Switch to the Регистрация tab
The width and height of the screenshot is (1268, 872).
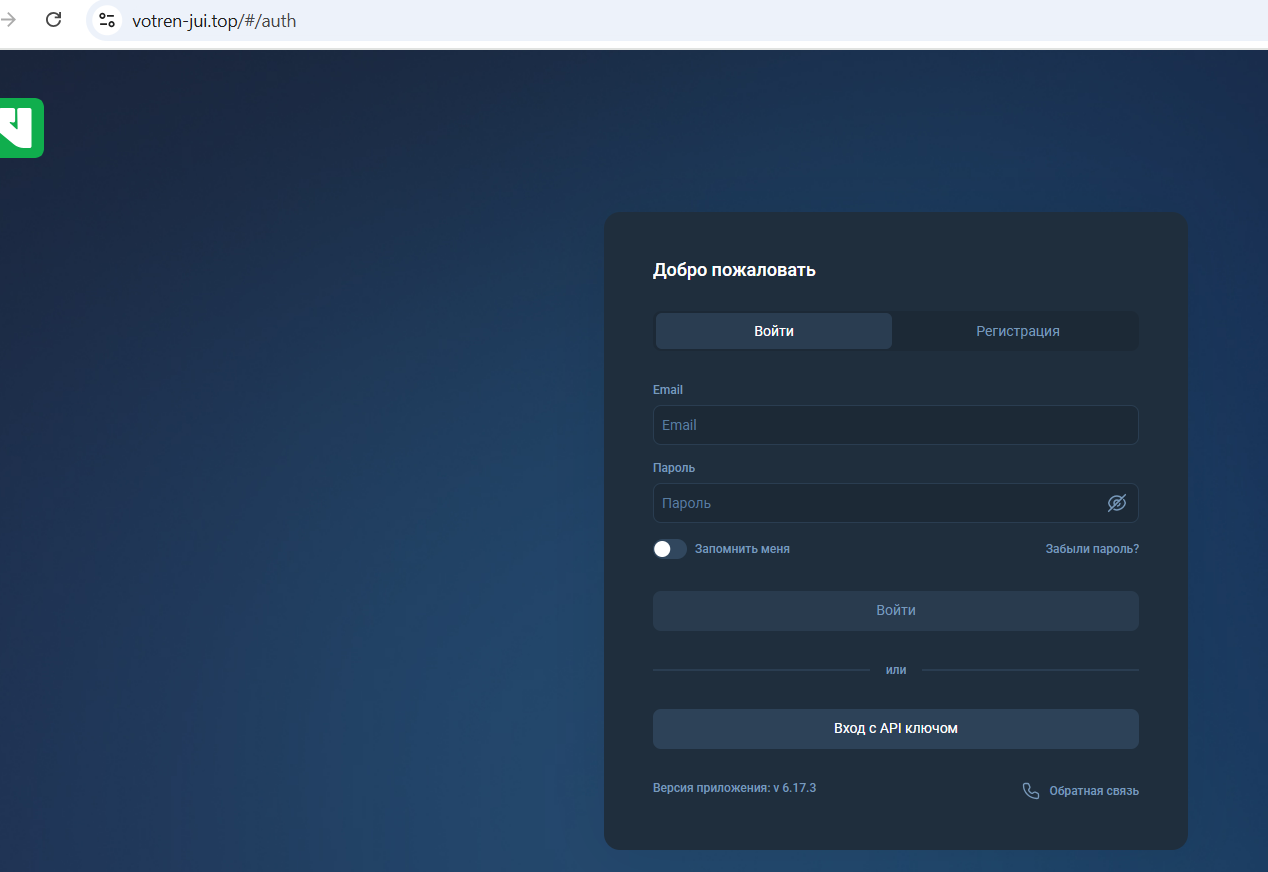(x=1017, y=331)
